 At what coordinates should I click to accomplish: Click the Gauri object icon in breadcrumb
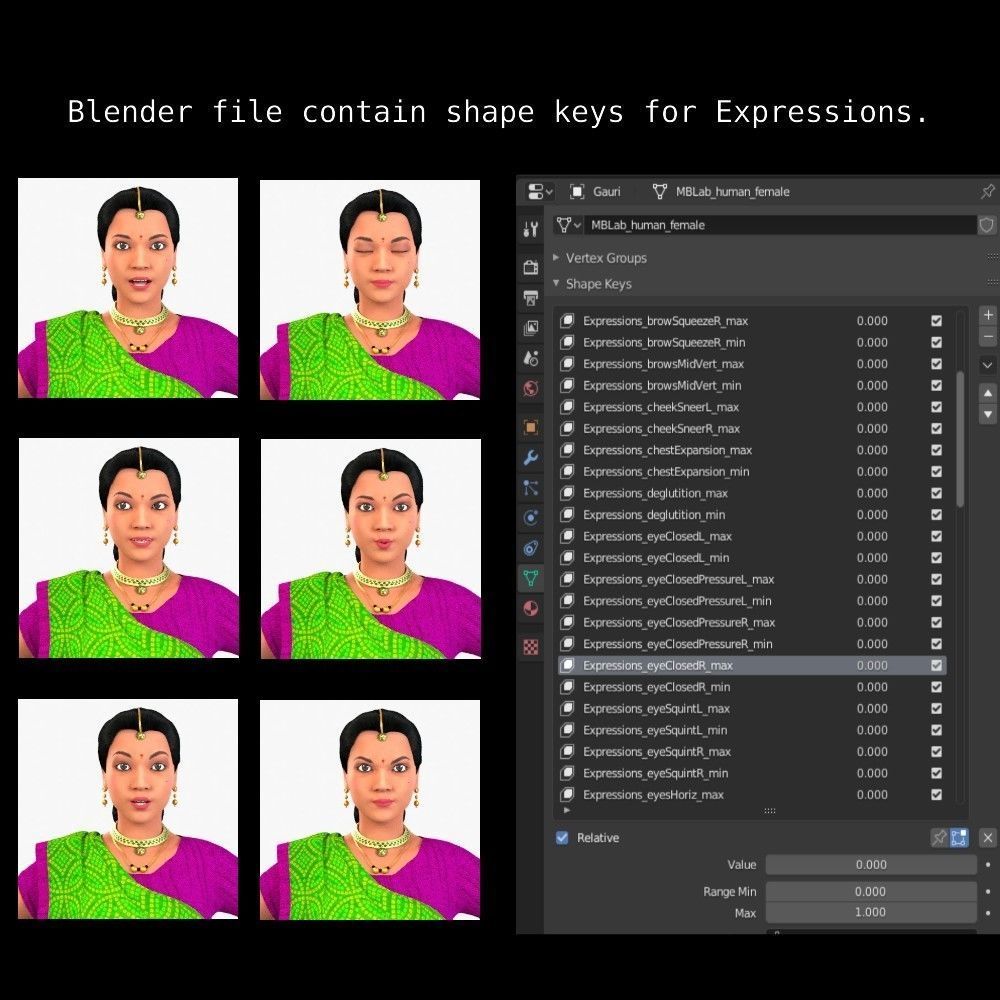pos(577,191)
